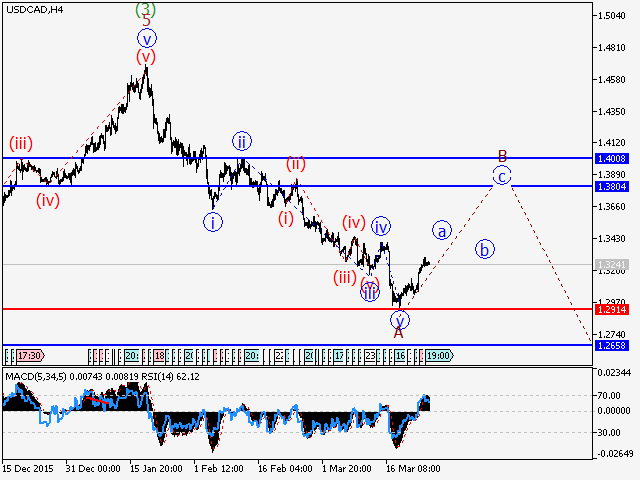
Task: Select the red 1.2914 price level tag
Action: click(611, 309)
